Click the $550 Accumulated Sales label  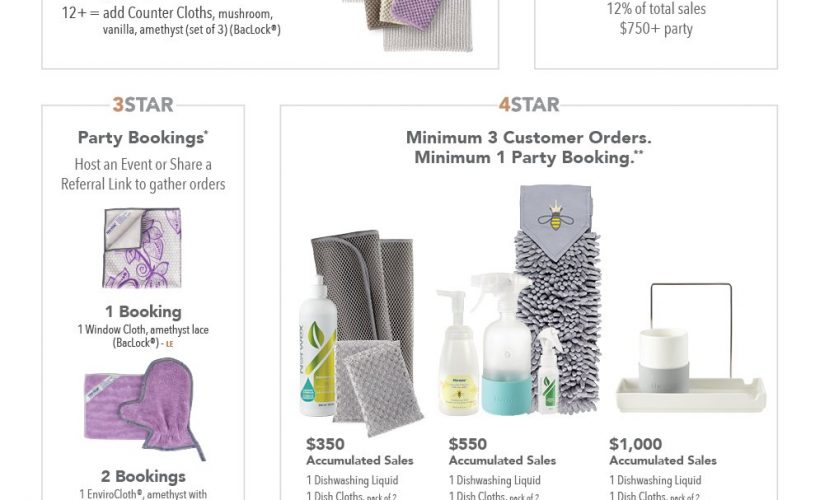click(502, 451)
